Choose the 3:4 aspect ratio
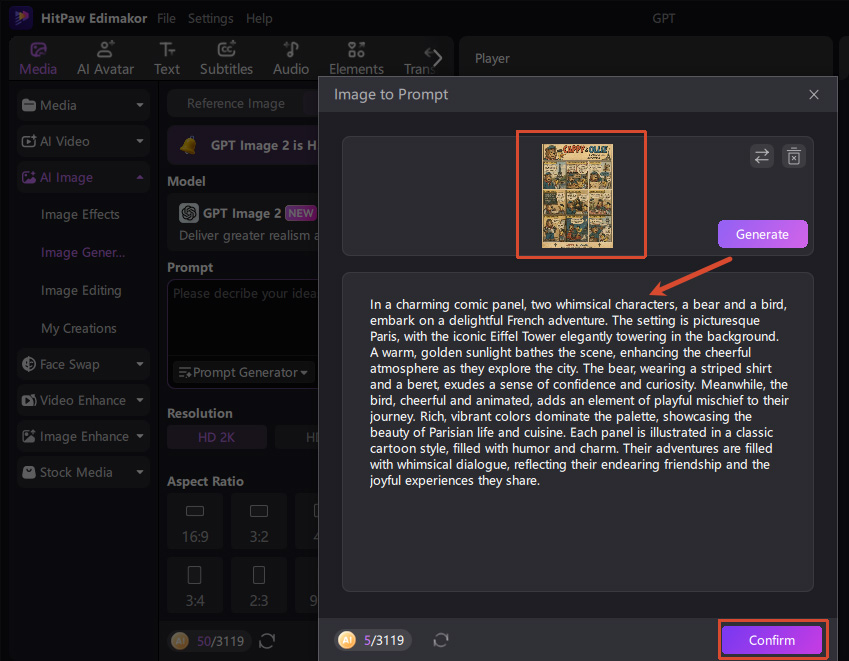Image resolution: width=849 pixels, height=661 pixels. (195, 585)
